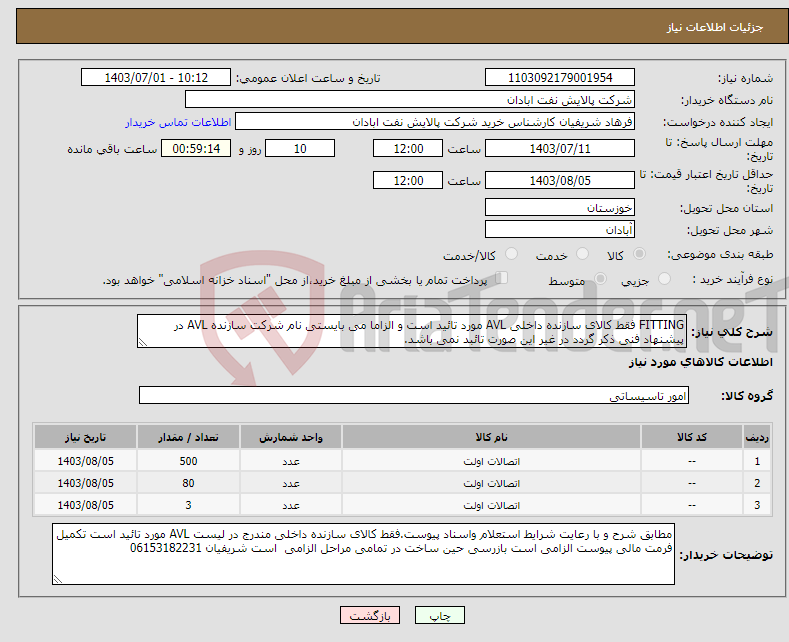
Task: Click the quantity cell 80
Action: pos(188,483)
